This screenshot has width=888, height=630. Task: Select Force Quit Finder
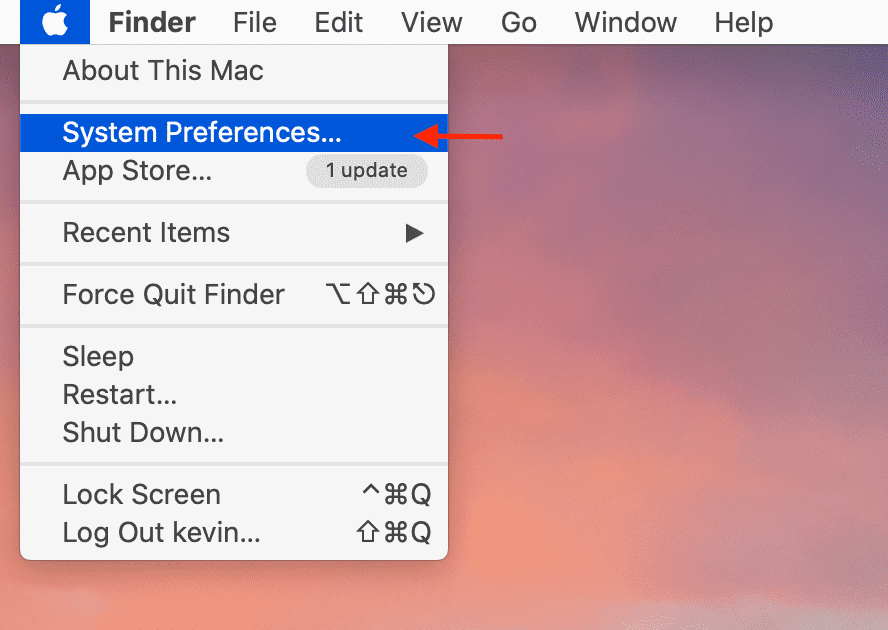click(x=234, y=295)
